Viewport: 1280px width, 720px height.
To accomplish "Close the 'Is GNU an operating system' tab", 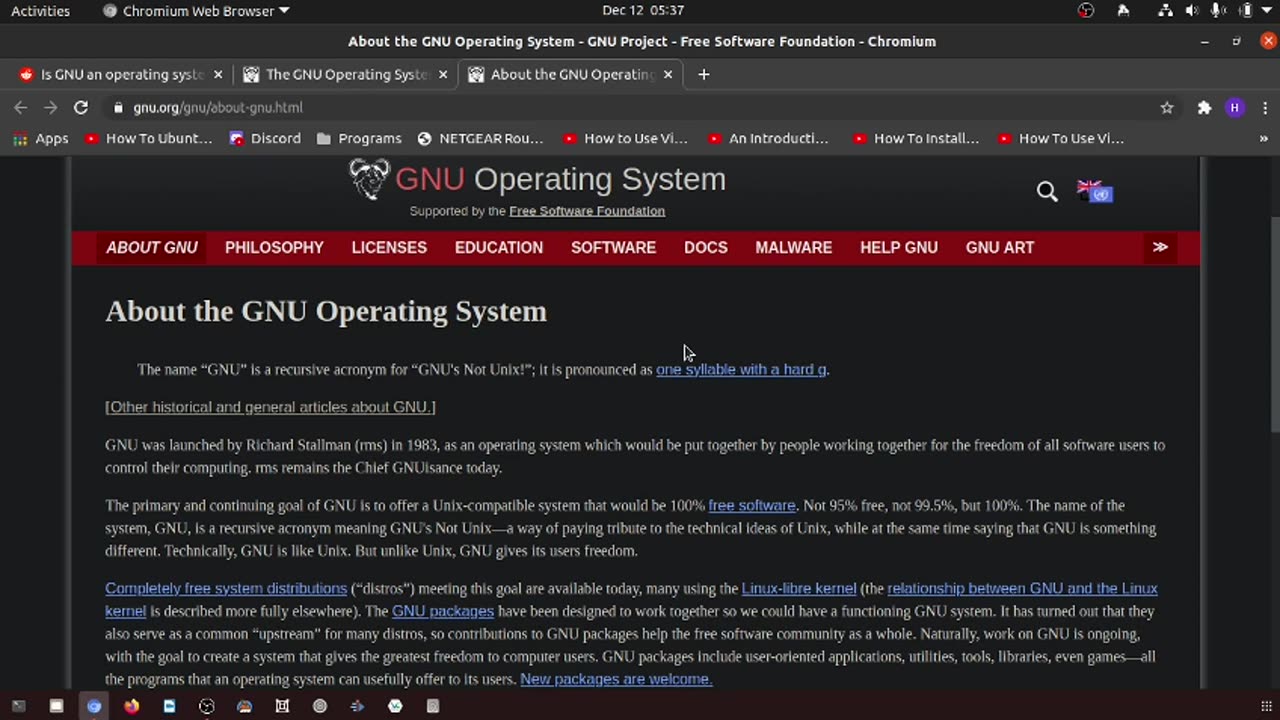I will (x=218, y=74).
